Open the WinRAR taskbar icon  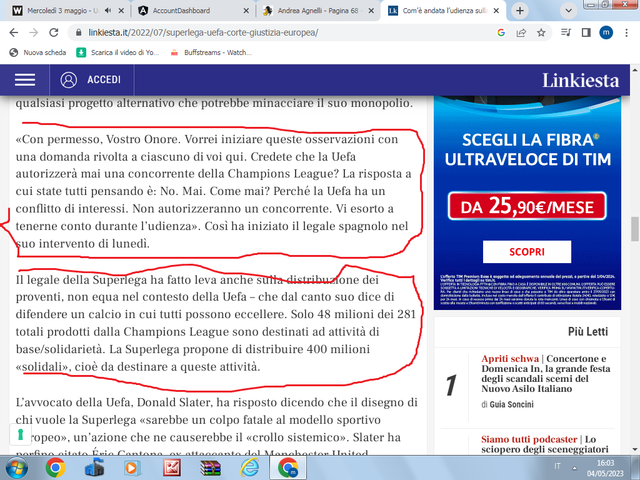211,468
